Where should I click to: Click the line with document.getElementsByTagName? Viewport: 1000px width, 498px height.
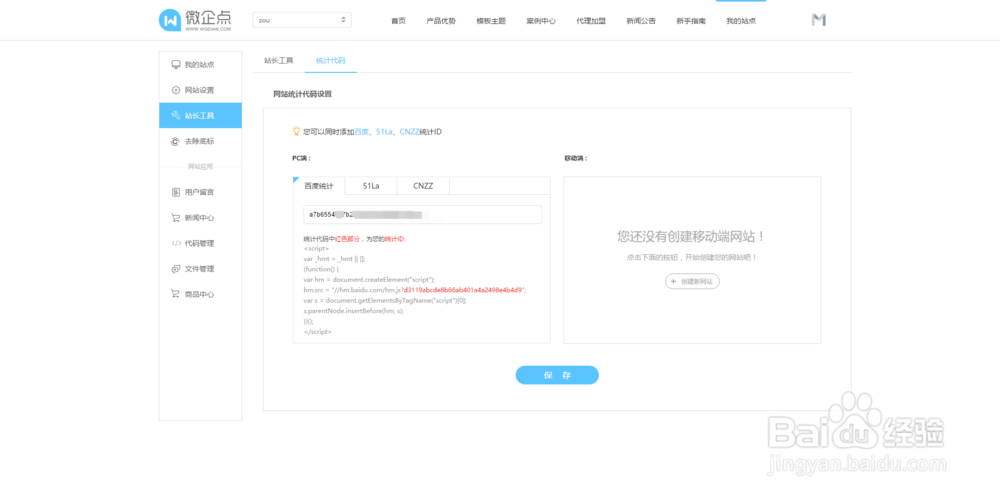point(385,300)
